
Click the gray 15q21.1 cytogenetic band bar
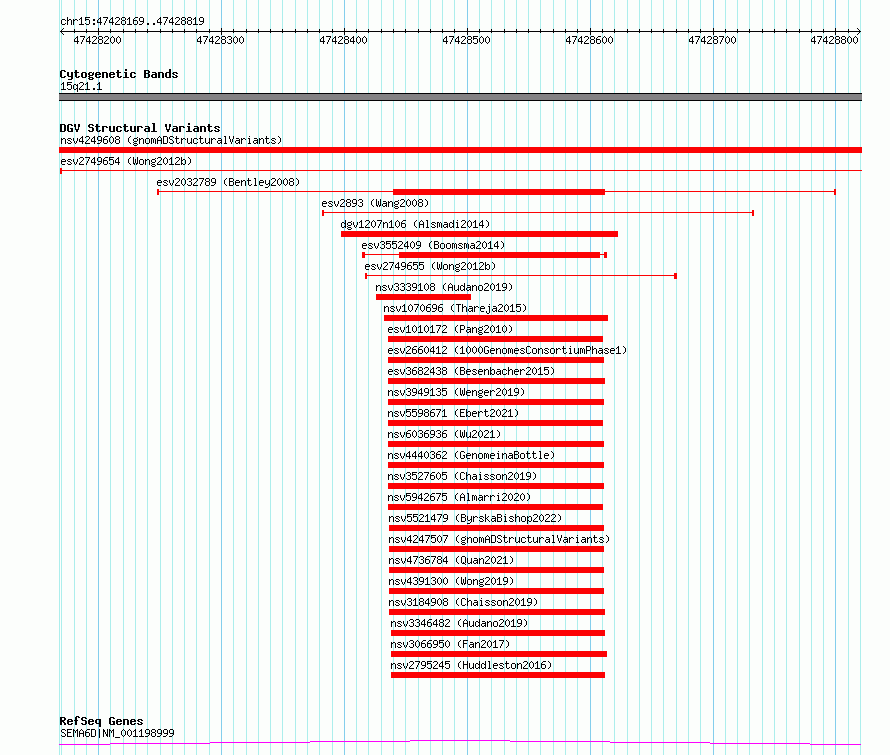pyautogui.click(x=460, y=97)
